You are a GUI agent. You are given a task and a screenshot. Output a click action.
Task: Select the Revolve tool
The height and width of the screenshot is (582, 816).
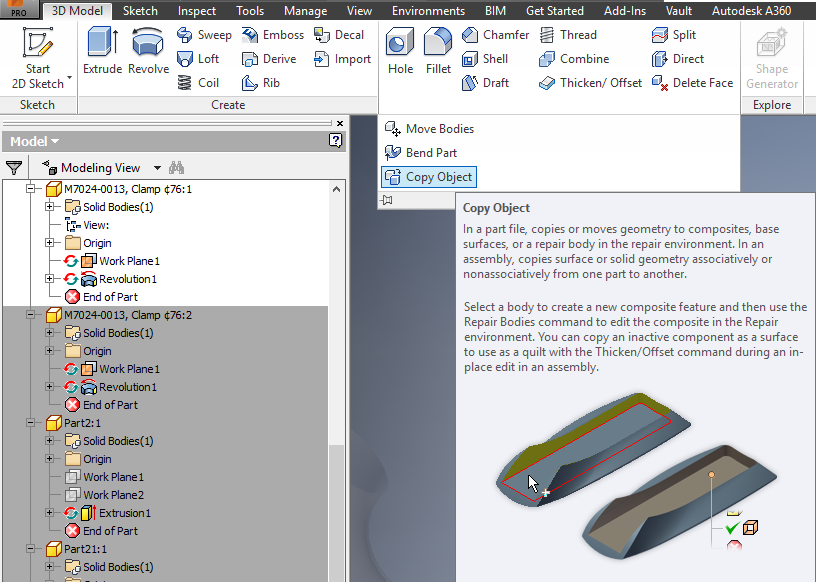click(x=148, y=51)
